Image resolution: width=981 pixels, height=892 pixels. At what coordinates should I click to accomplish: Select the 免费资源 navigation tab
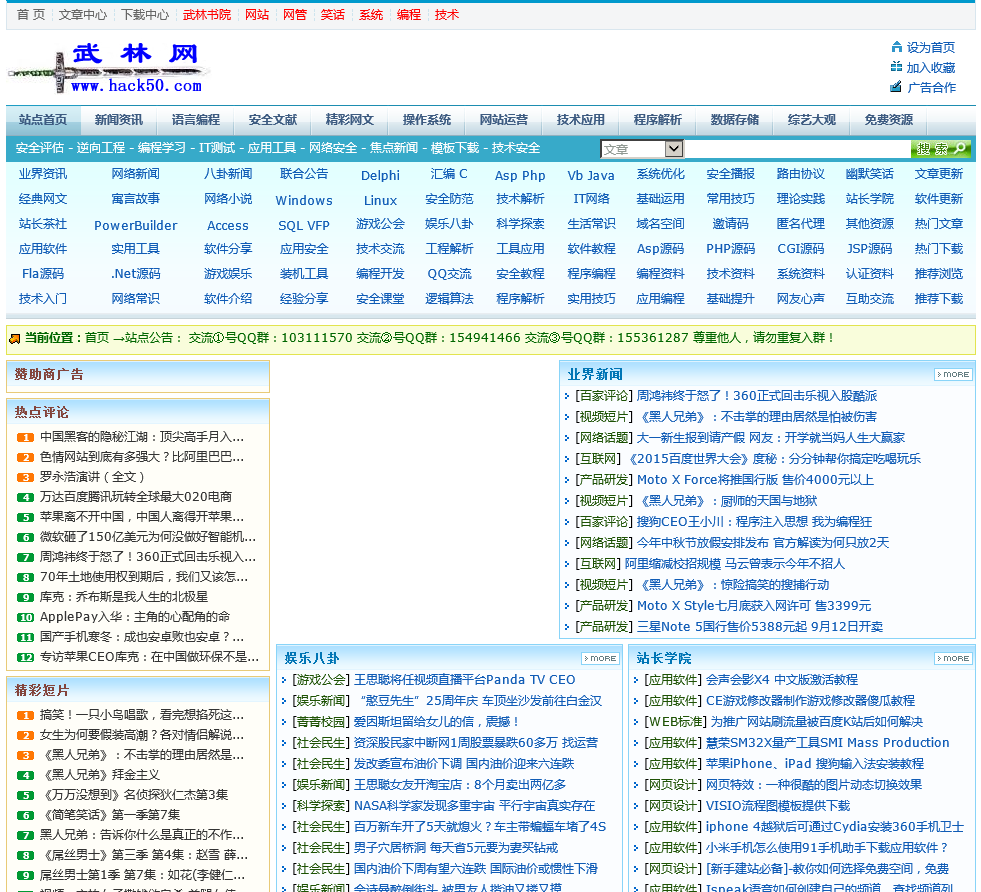pos(889,120)
